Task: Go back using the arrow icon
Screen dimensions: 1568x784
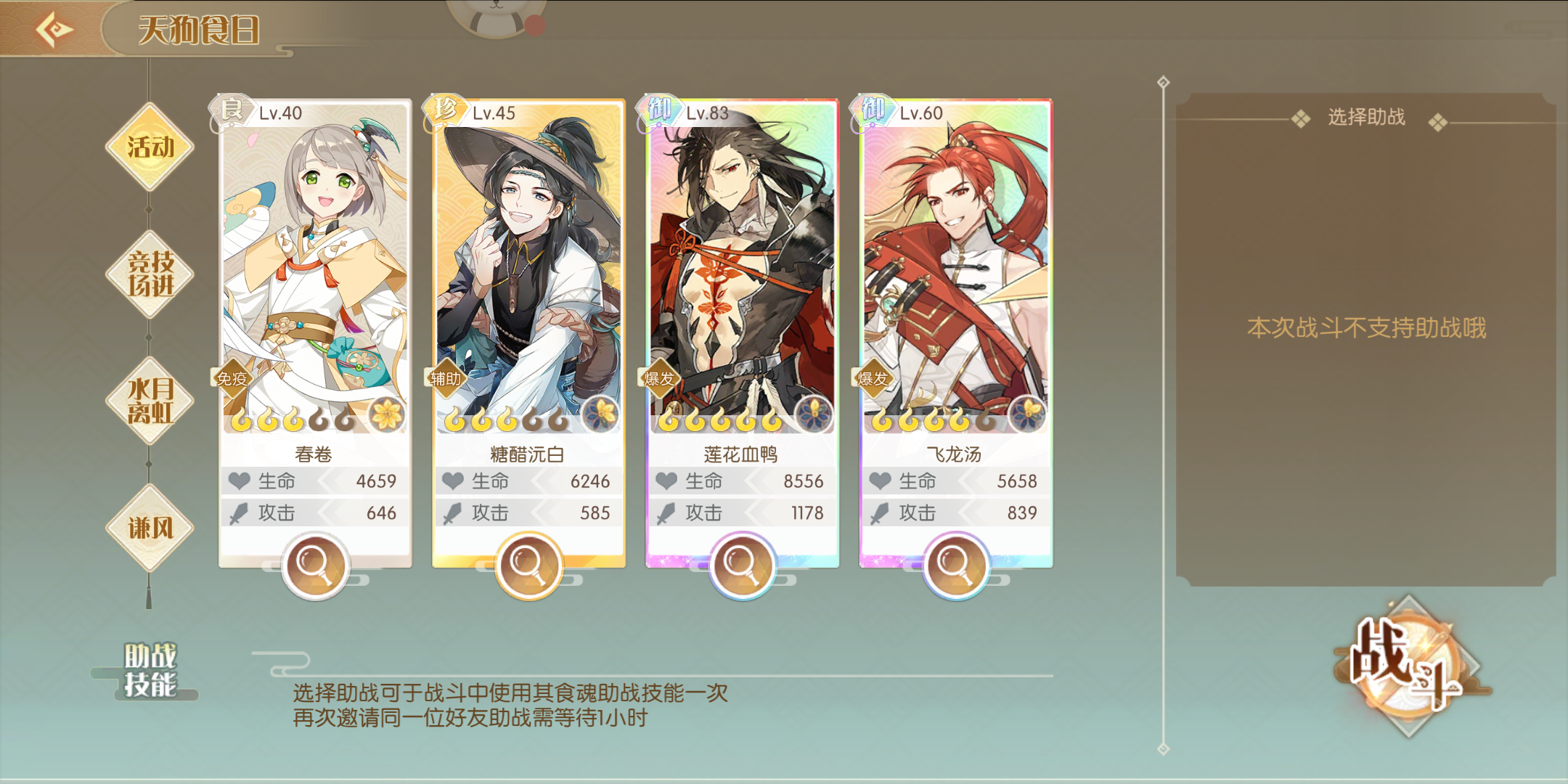Action: click(55, 29)
